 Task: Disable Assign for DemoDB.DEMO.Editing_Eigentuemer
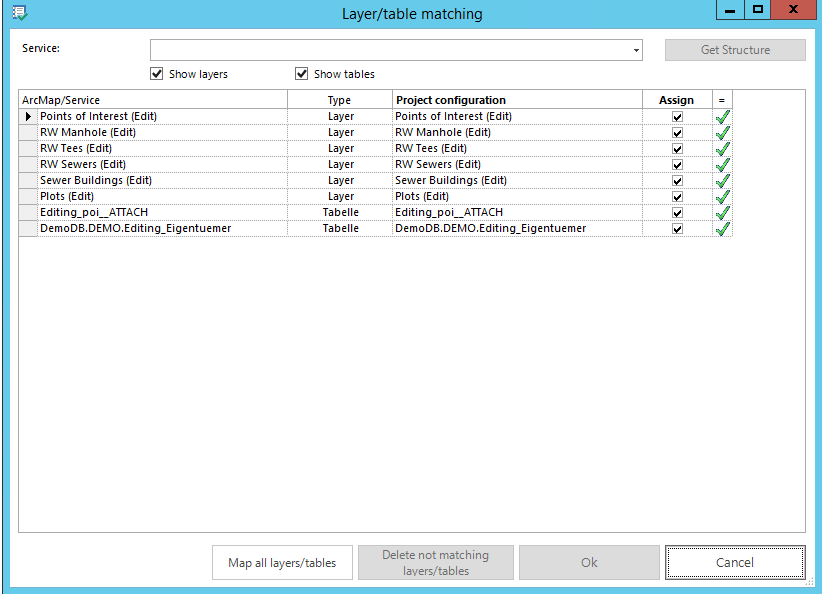tap(677, 228)
